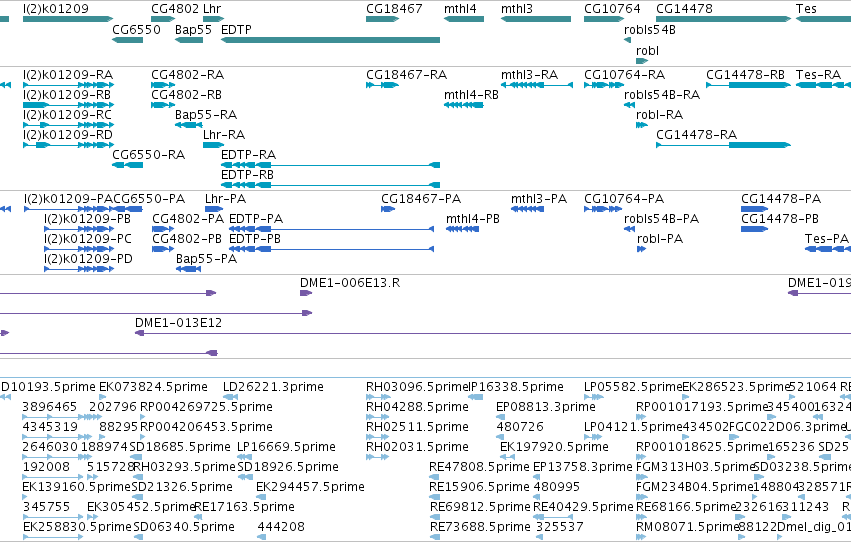This screenshot has width=851, height=542.
Task: Open the CG18467 gene label
Action: coord(394,9)
